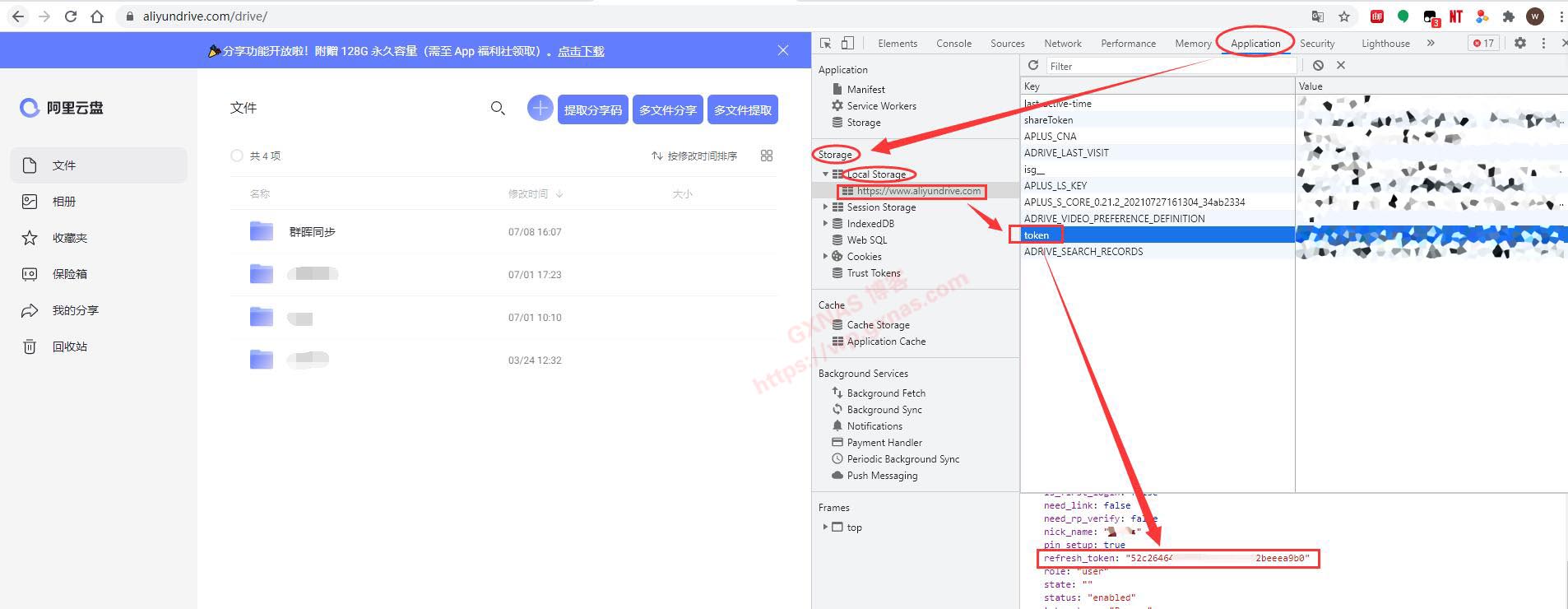Open Web SQL in the storage tree
This screenshot has height=609, width=1568.
pos(867,240)
